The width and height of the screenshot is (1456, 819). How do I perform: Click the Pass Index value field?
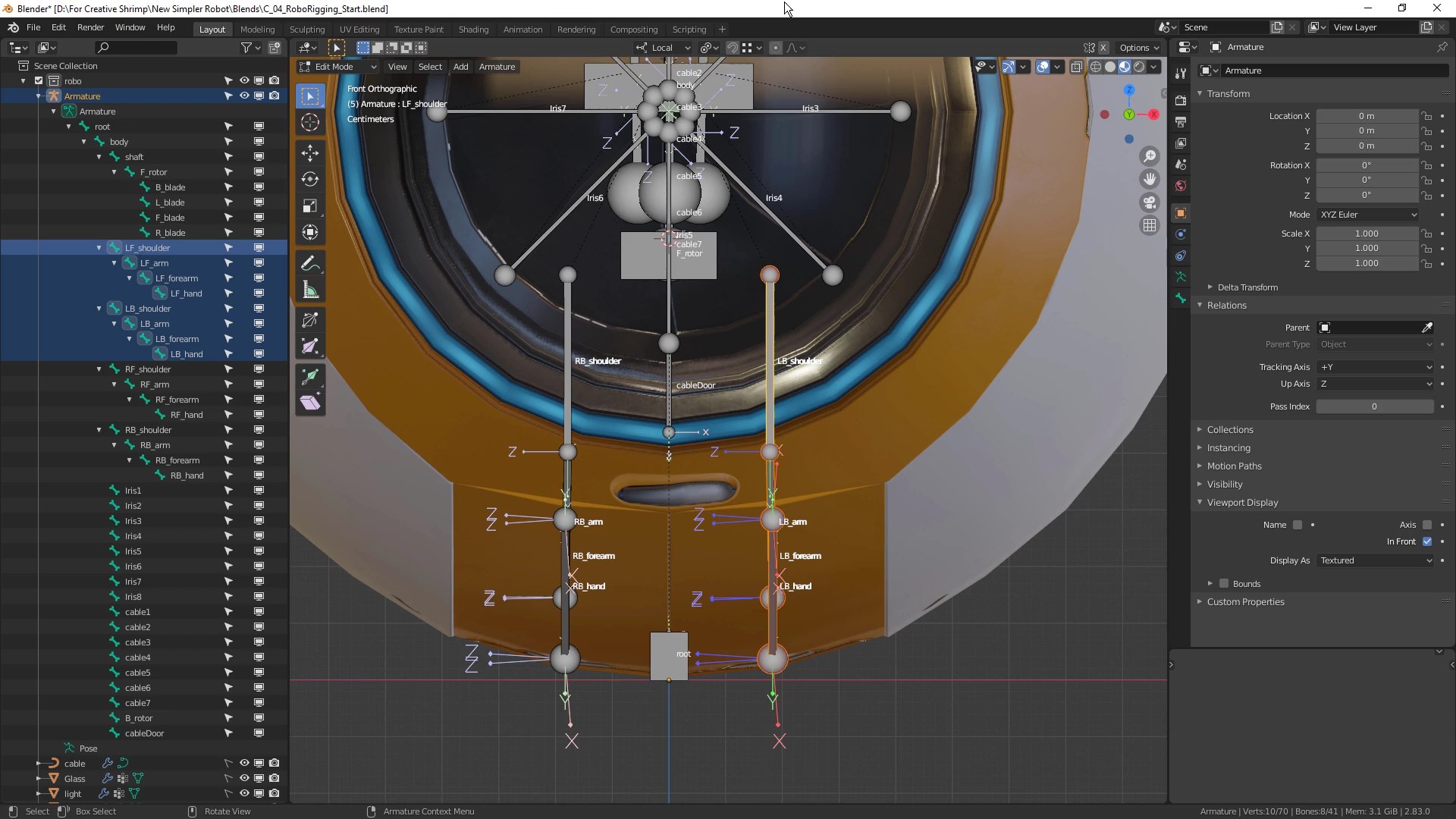1373,406
